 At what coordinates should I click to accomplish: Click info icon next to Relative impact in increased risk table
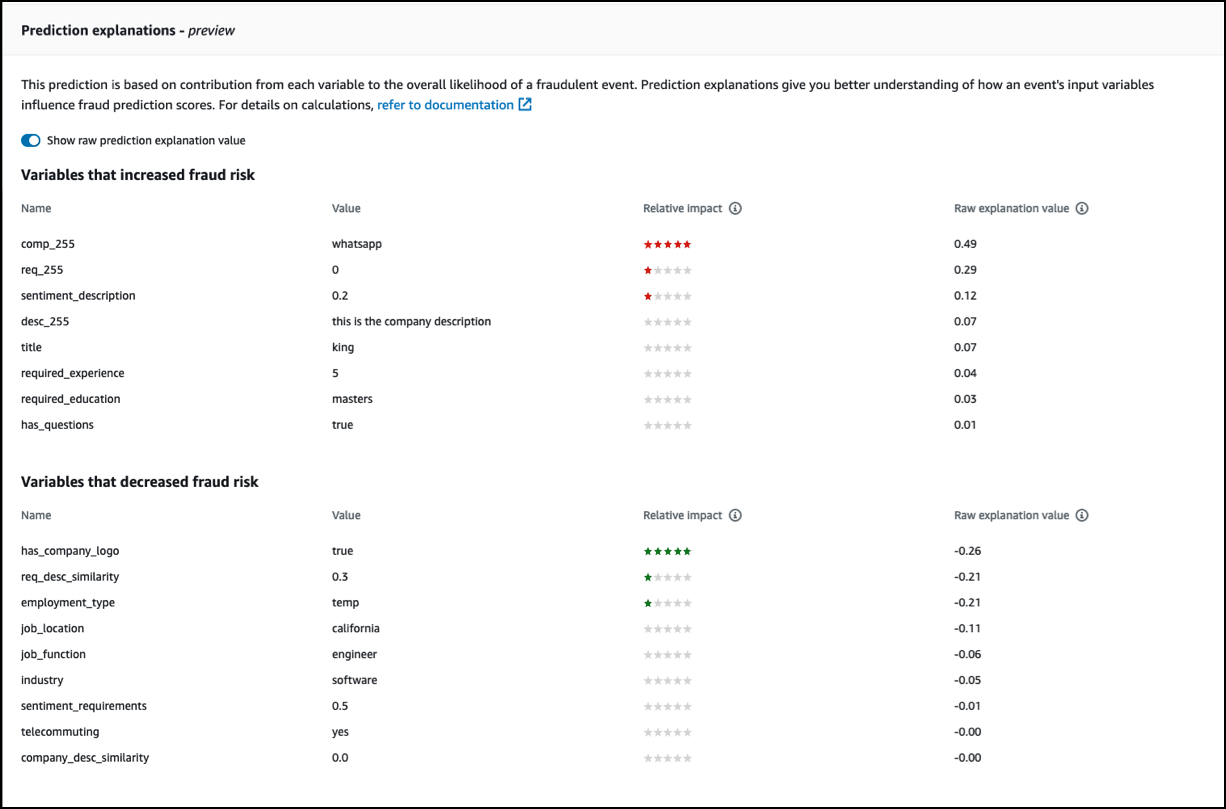click(735, 209)
